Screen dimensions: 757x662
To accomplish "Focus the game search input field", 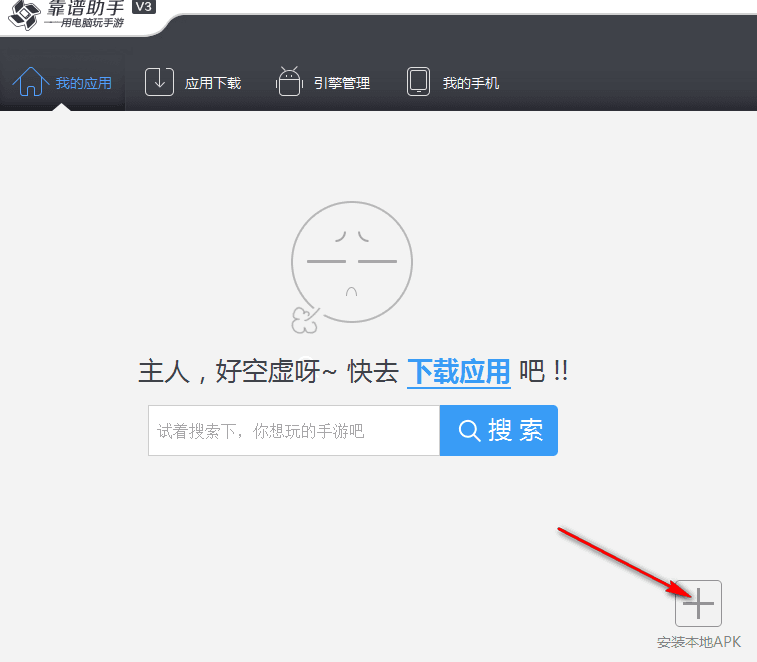I will [x=294, y=431].
